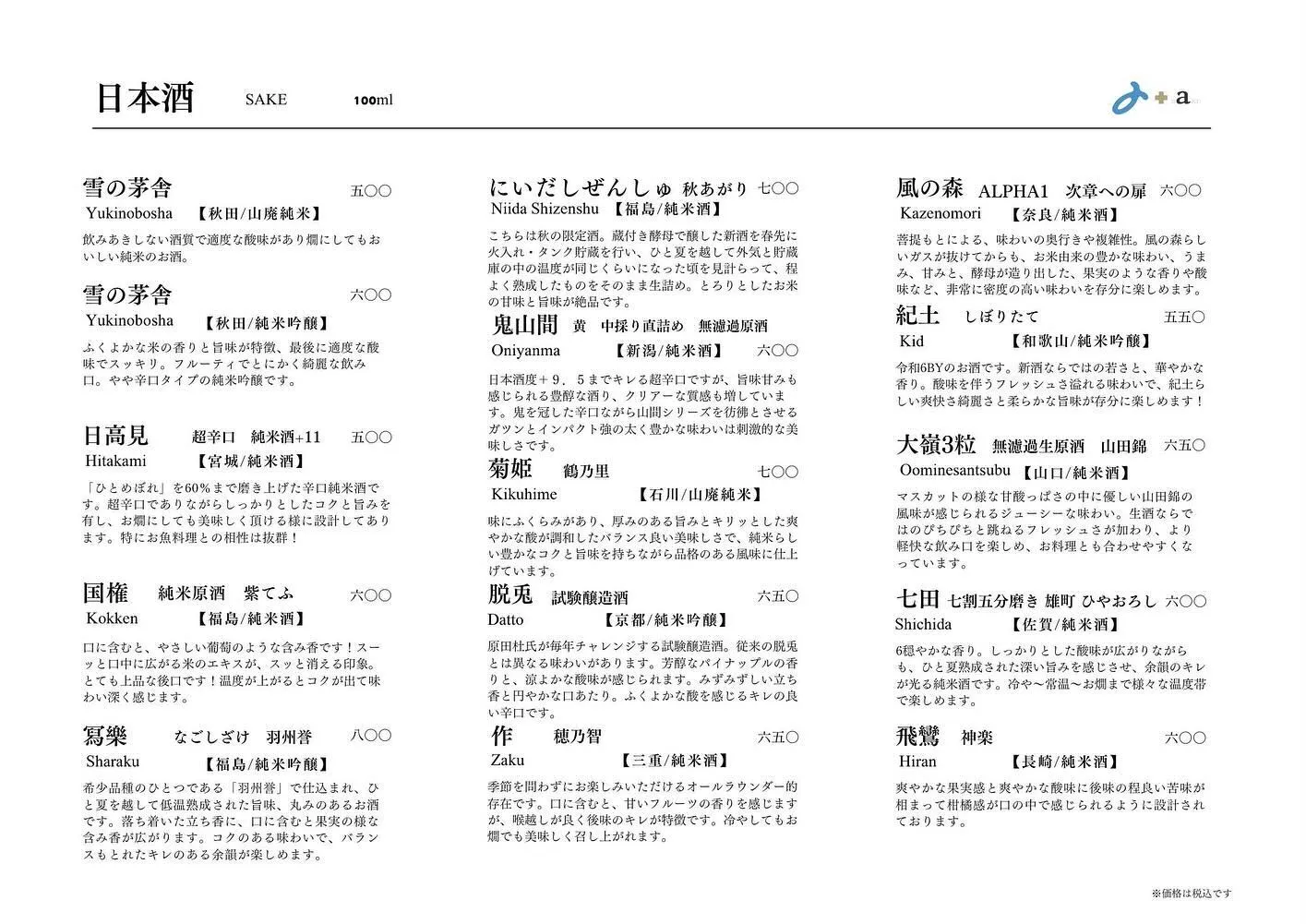Screen dimensions: 1306x924
Task: Select the Kazenomori romanized name
Action: pyautogui.click(x=941, y=213)
